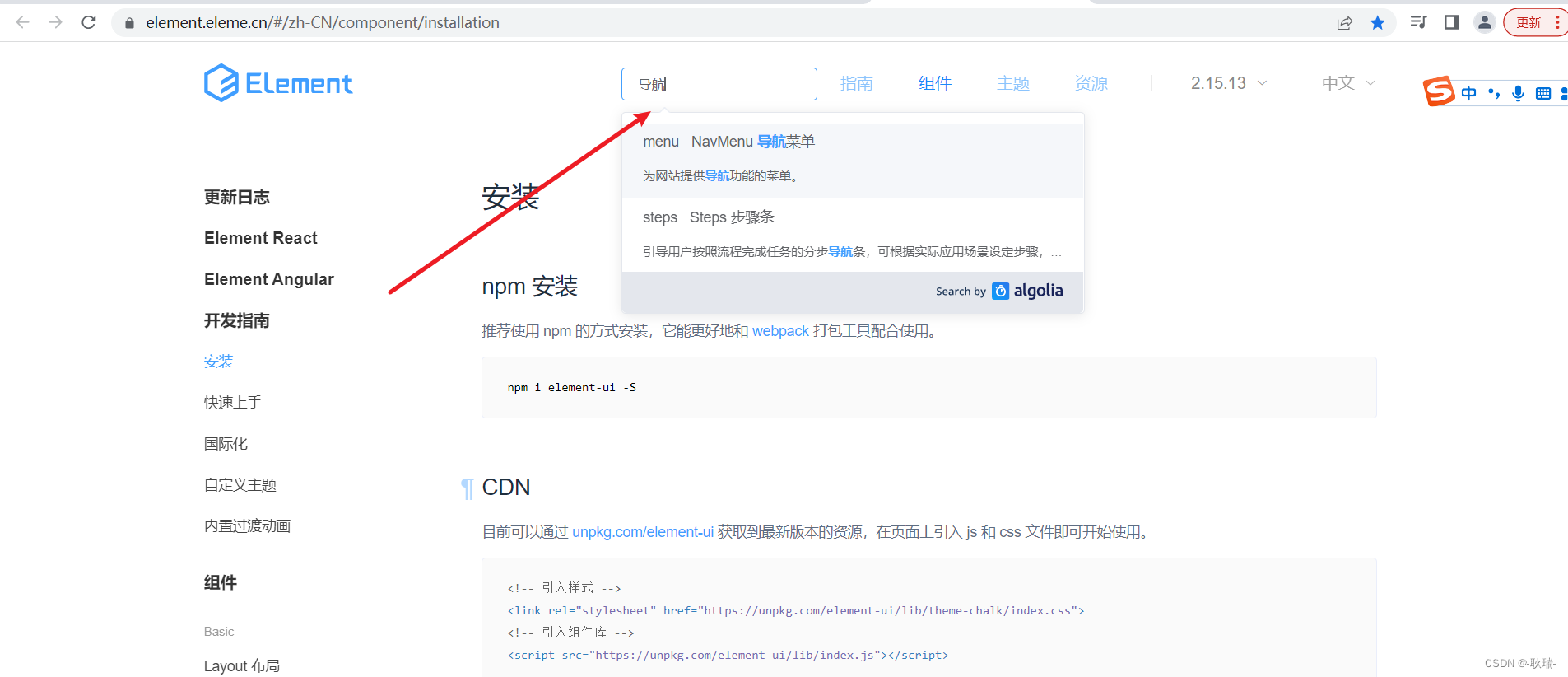This screenshot has width=1568, height=677.
Task: Select 安装 in the sidebar
Action: 219,362
